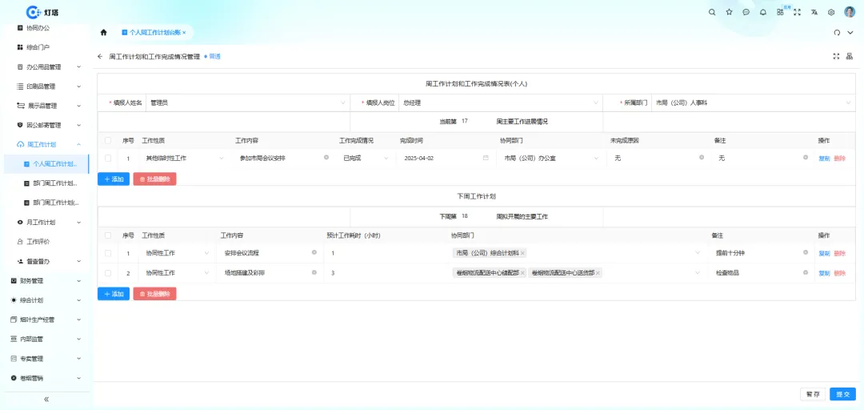The image size is (864, 410).
Task: Click 批量删除 under the next-week table
Action: coord(155,294)
